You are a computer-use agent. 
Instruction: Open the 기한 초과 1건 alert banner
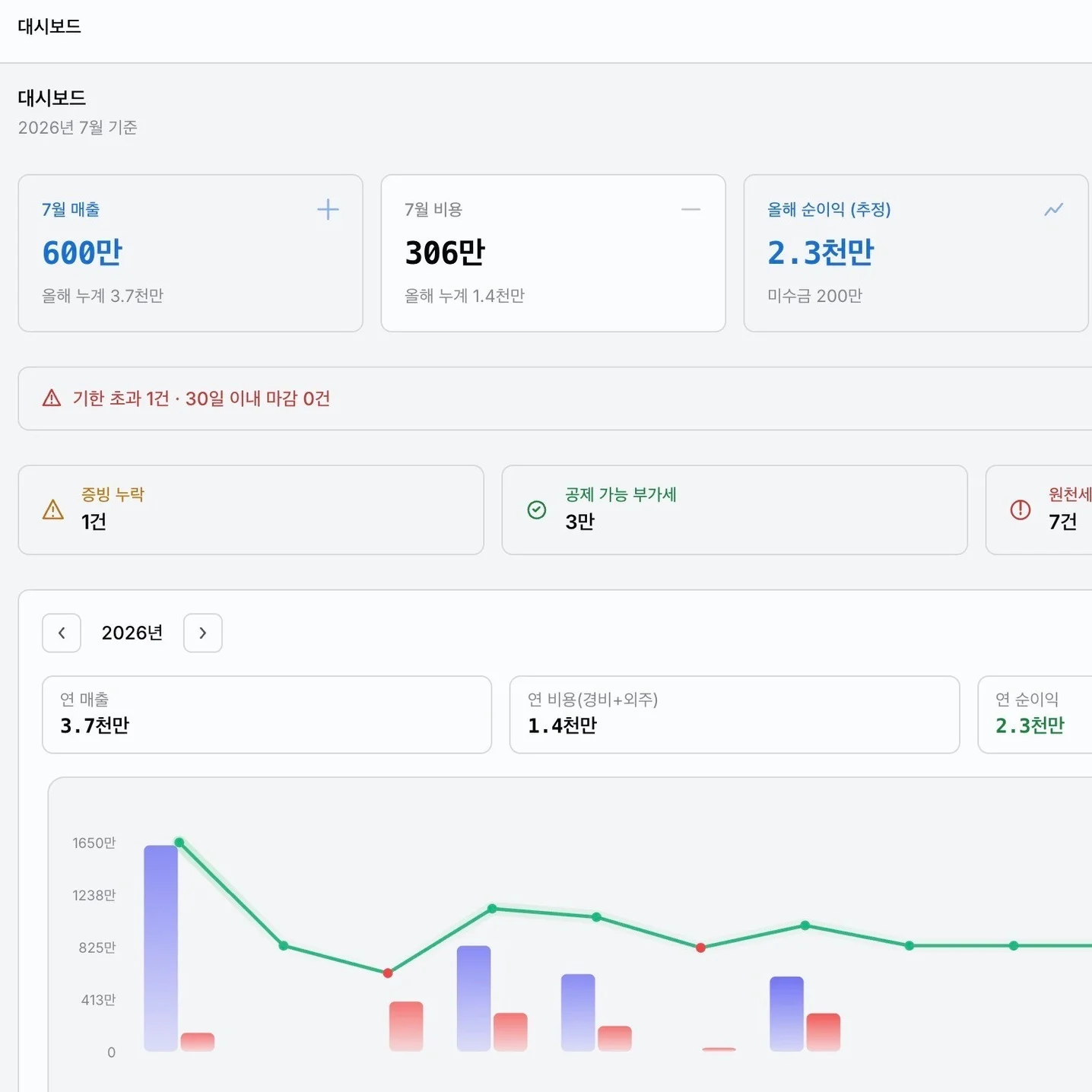click(555, 398)
